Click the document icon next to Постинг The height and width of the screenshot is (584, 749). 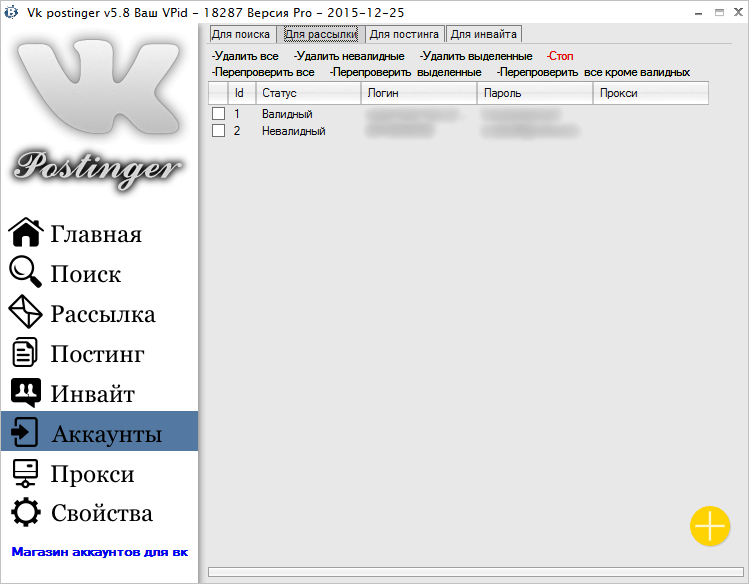[25, 352]
